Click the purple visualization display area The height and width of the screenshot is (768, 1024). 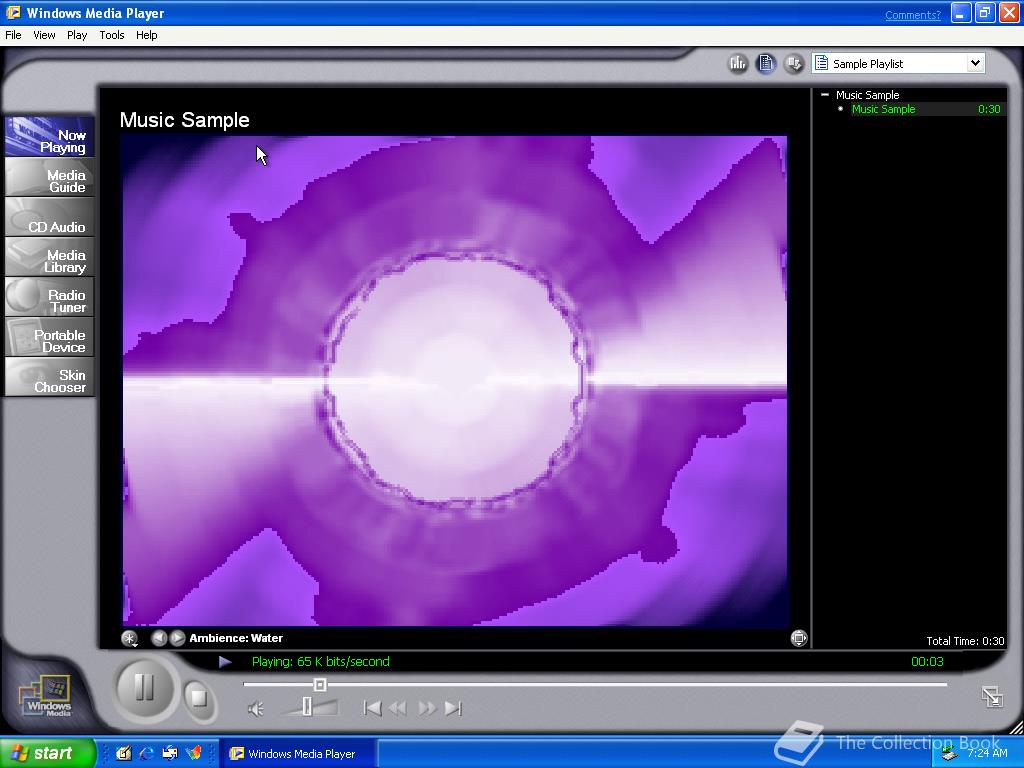click(455, 381)
